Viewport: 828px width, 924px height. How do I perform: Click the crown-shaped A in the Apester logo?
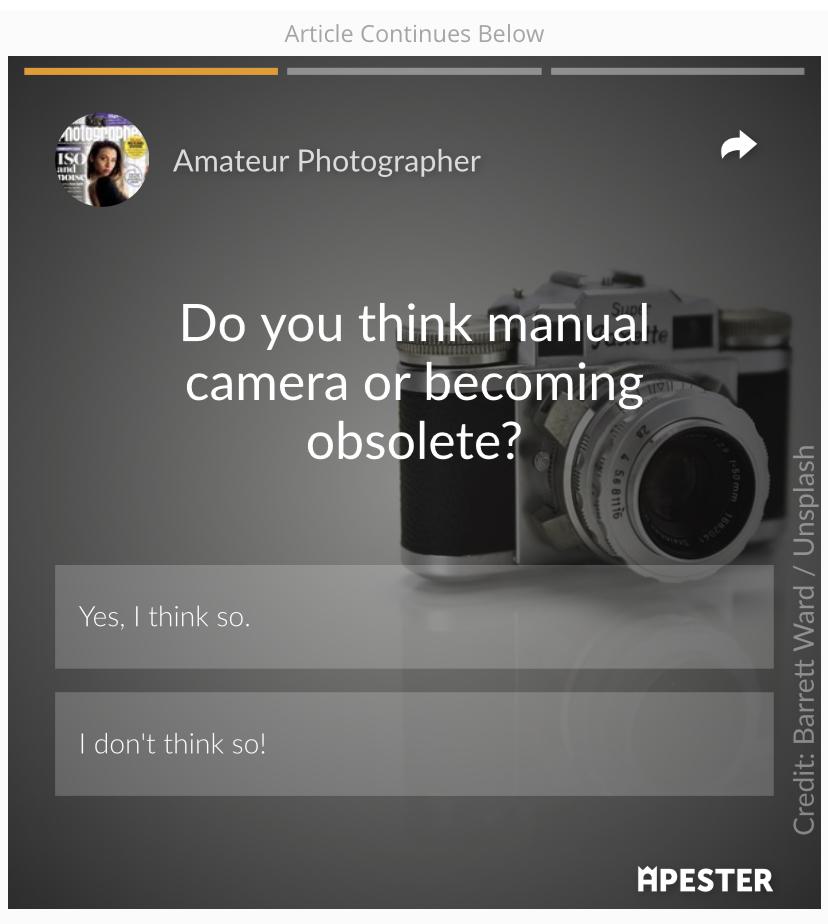tap(647, 879)
